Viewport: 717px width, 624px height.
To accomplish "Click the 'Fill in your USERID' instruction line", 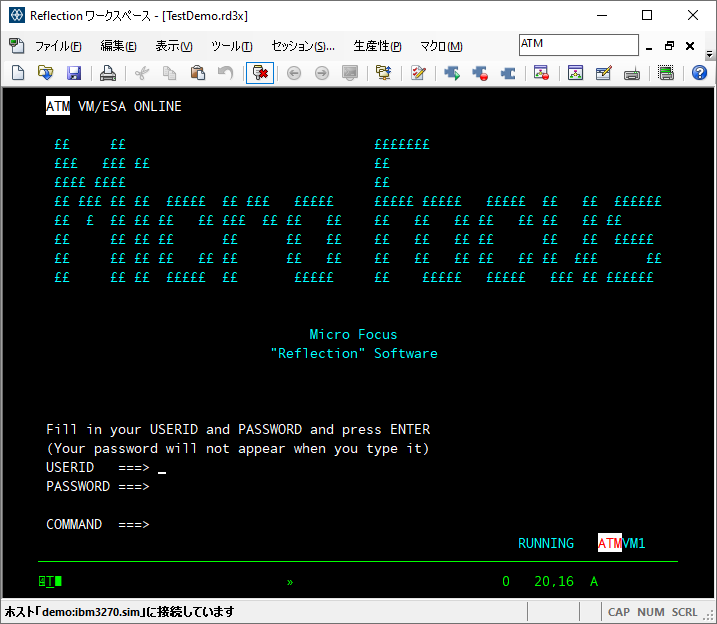I will tap(238, 430).
